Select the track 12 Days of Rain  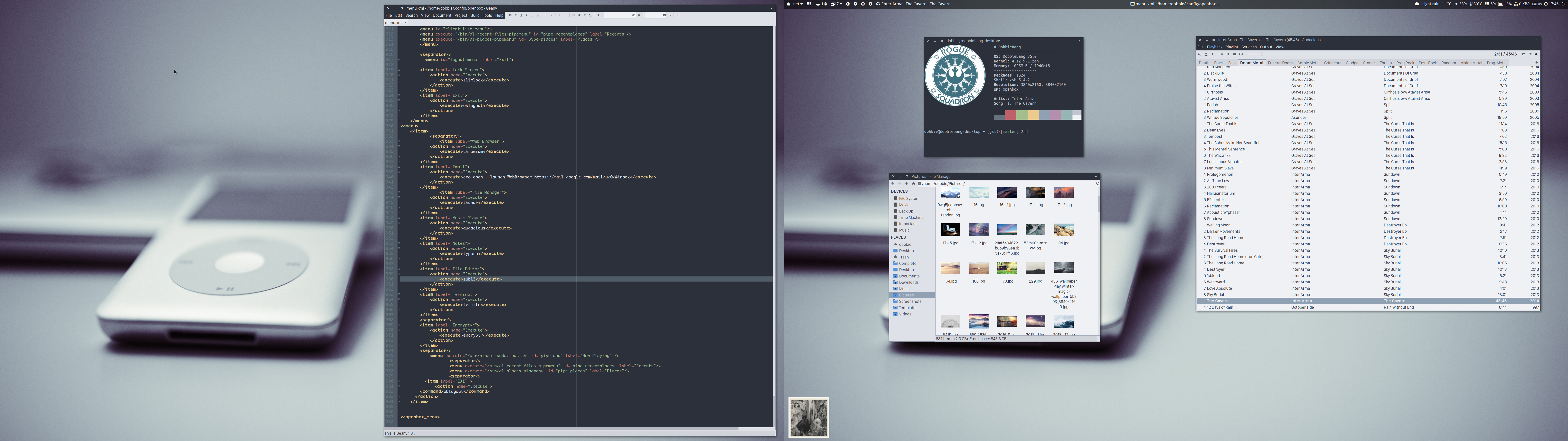(x=1368, y=308)
